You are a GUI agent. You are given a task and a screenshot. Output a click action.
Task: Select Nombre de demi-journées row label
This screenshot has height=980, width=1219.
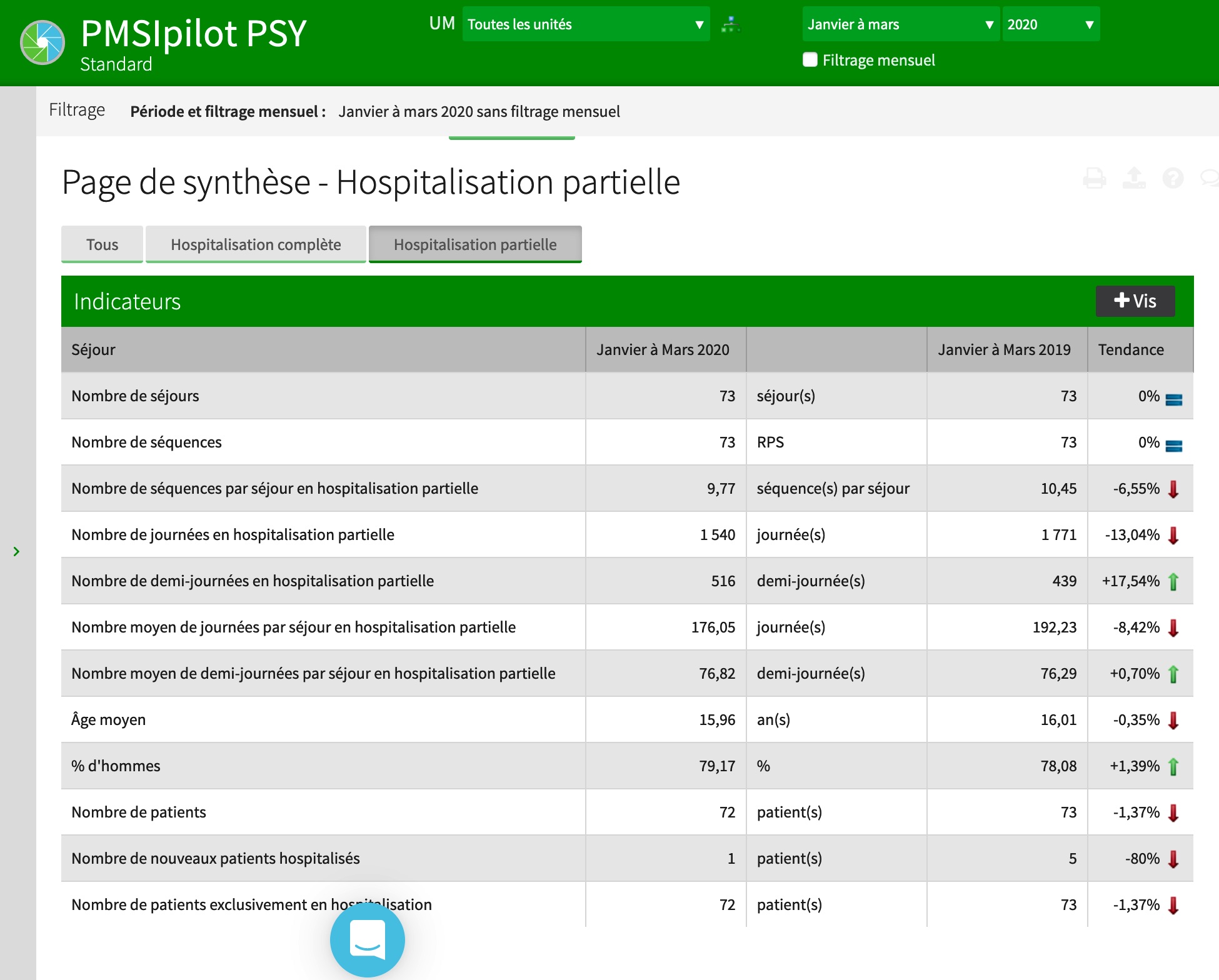(253, 581)
